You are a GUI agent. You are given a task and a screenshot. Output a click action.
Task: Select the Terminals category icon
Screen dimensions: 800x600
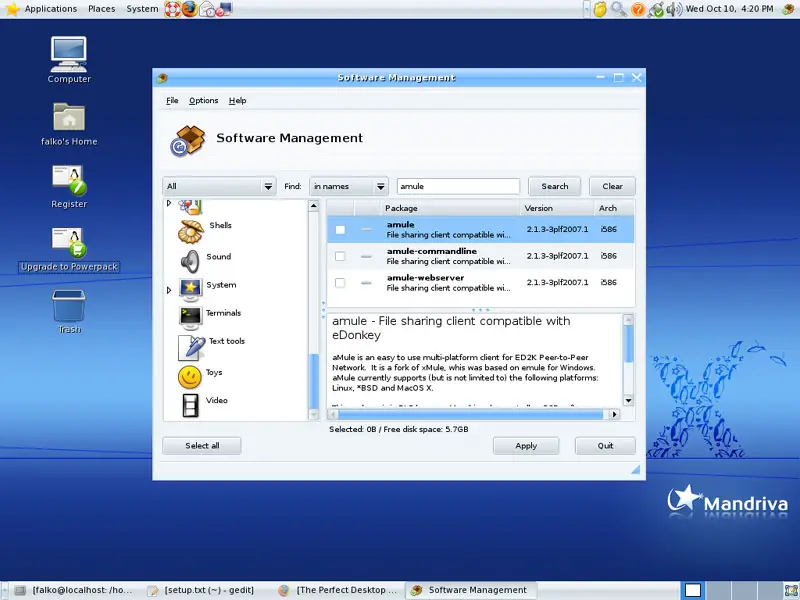pyautogui.click(x=190, y=317)
